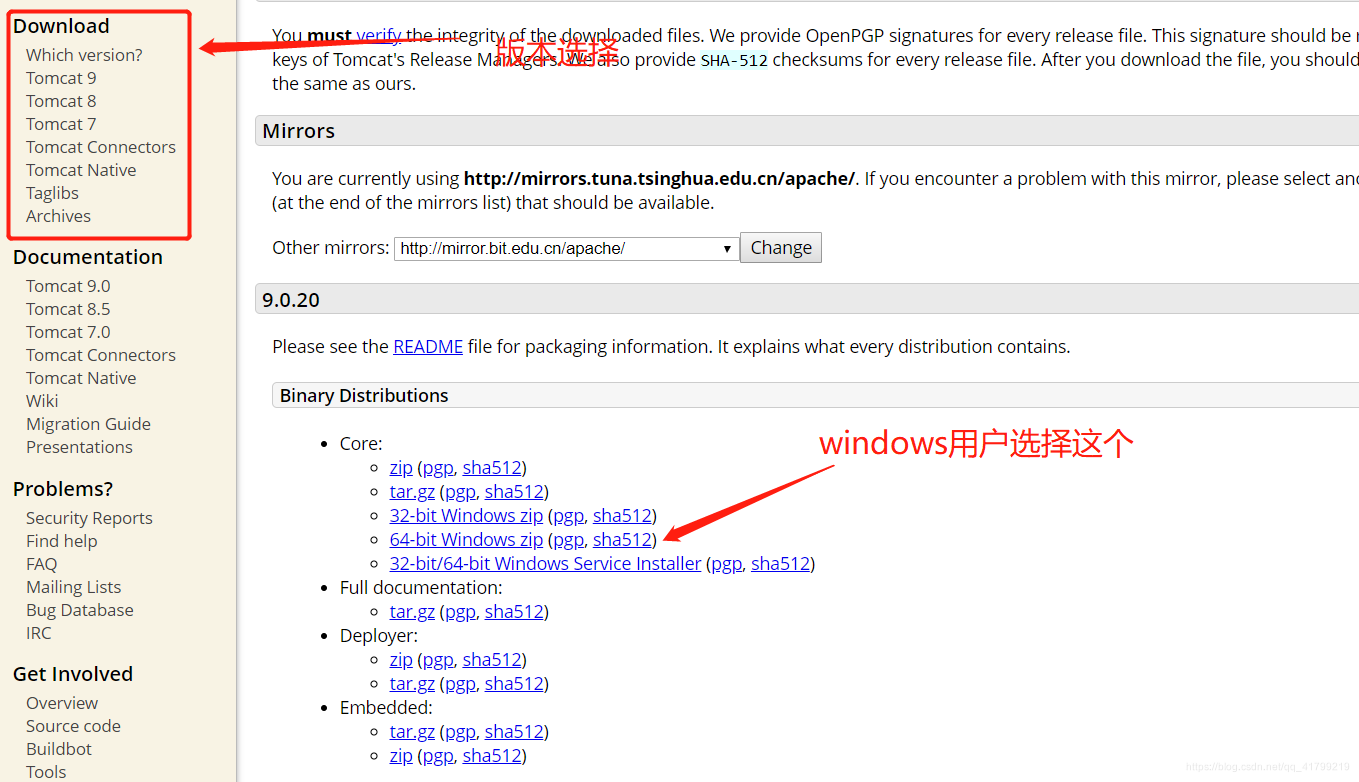Open Tomcat 8 under Download
1359x782 pixels.
pos(61,101)
